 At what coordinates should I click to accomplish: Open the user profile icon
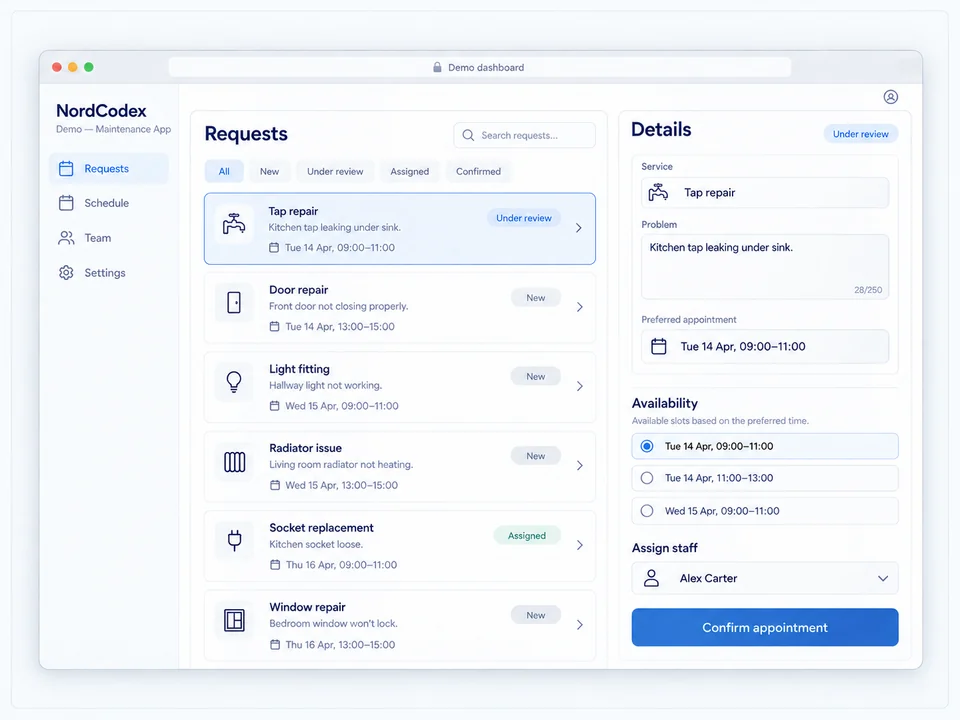tap(890, 97)
